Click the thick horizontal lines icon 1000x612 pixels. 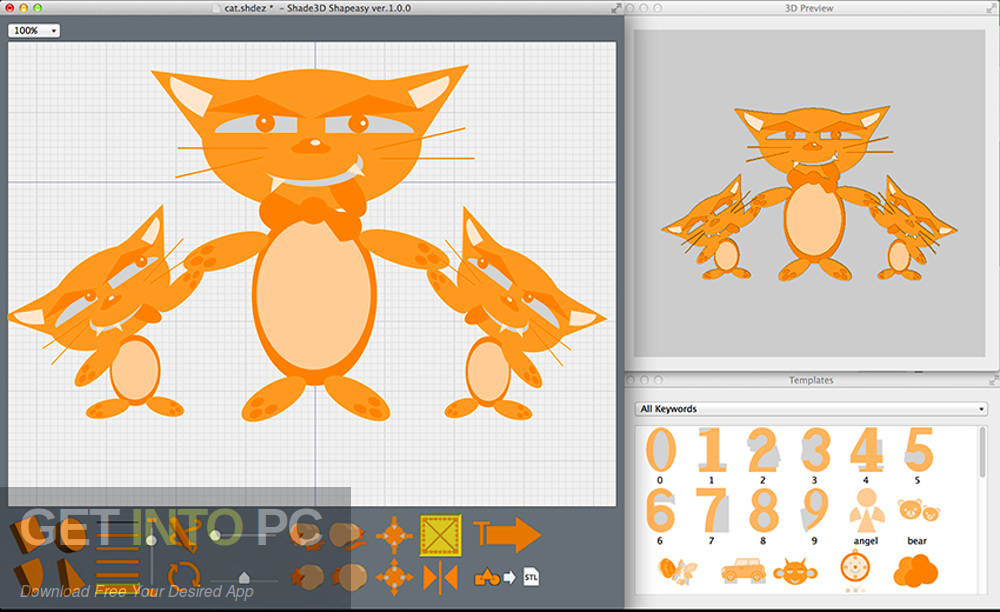(x=117, y=577)
